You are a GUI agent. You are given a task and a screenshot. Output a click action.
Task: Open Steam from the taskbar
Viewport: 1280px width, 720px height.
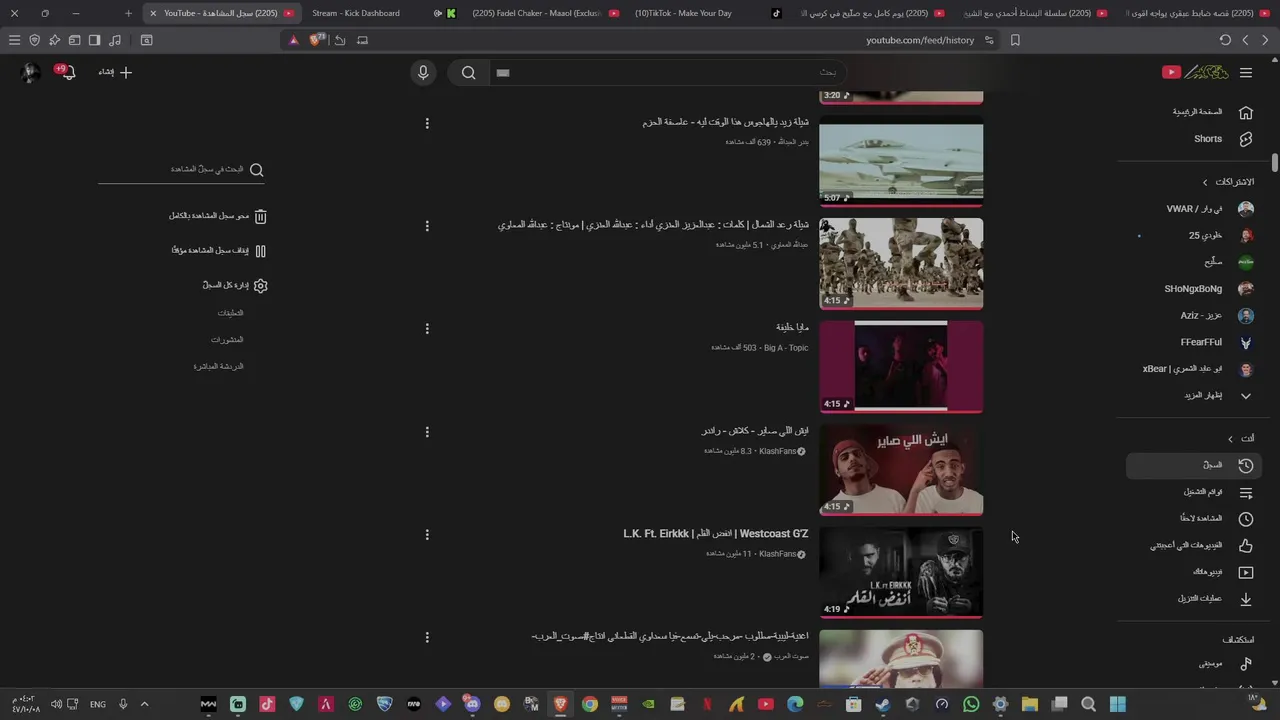pos(883,704)
